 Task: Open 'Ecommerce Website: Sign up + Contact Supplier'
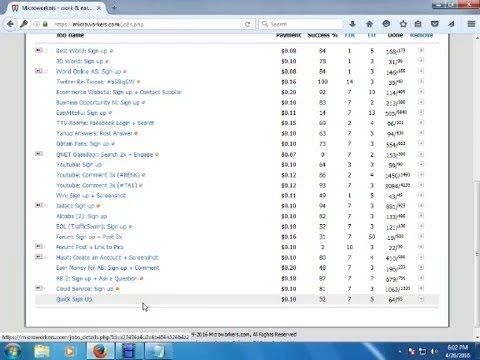tap(119, 92)
